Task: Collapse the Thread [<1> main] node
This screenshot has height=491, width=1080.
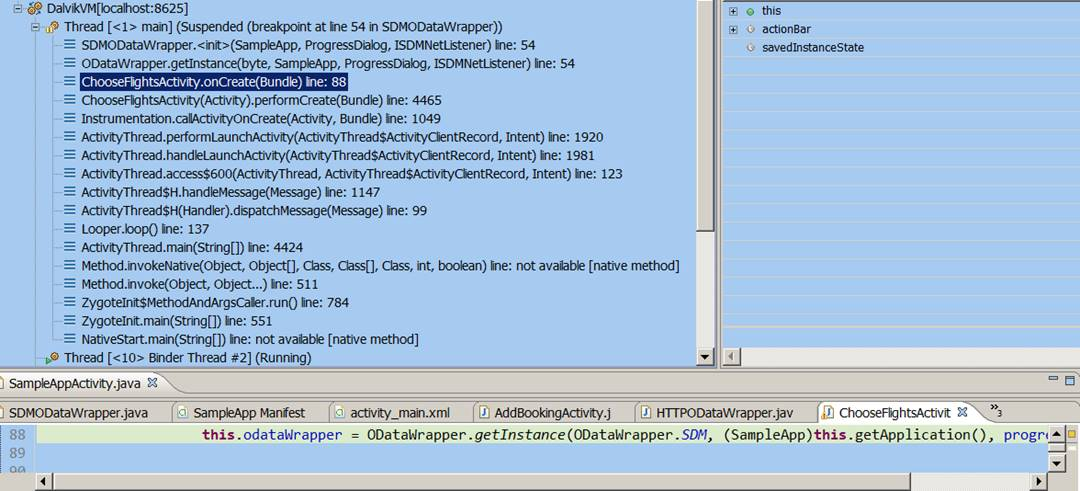Action: [x=35, y=28]
